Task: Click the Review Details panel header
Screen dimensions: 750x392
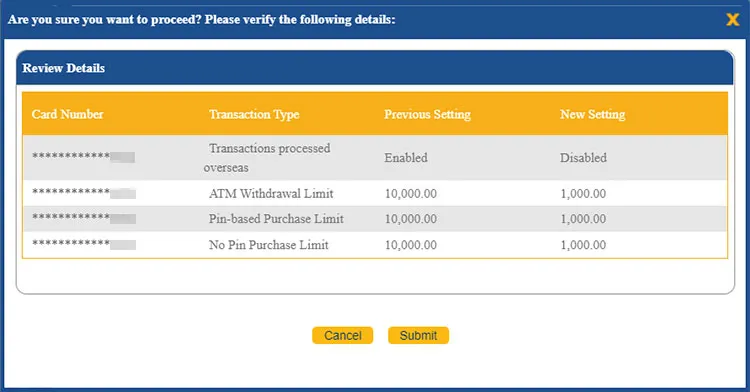Action: click(375, 68)
